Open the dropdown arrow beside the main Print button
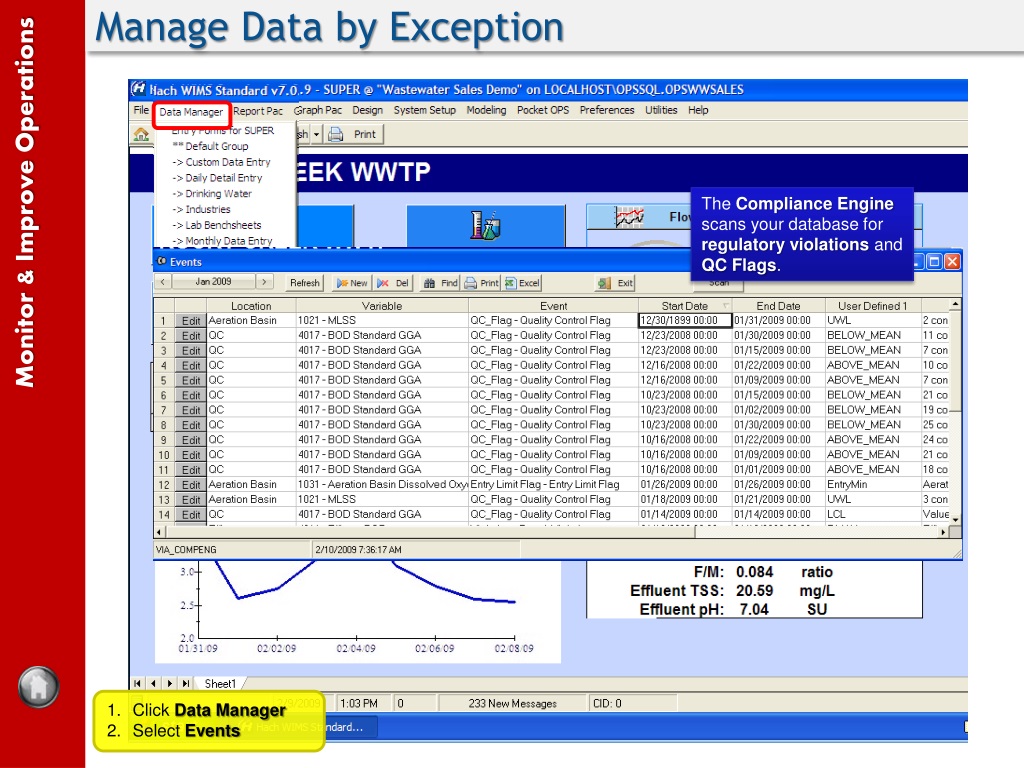Image resolution: width=1024 pixels, height=768 pixels. pyautogui.click(x=317, y=134)
